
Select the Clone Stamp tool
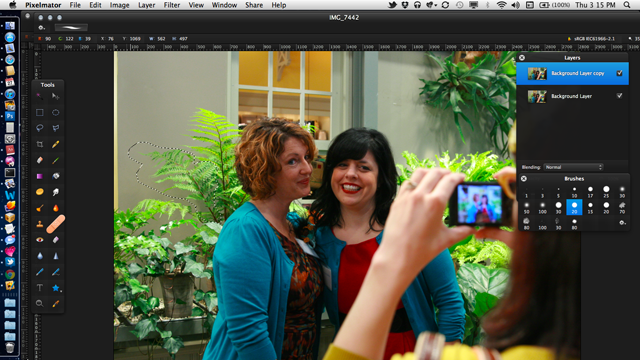click(x=40, y=224)
